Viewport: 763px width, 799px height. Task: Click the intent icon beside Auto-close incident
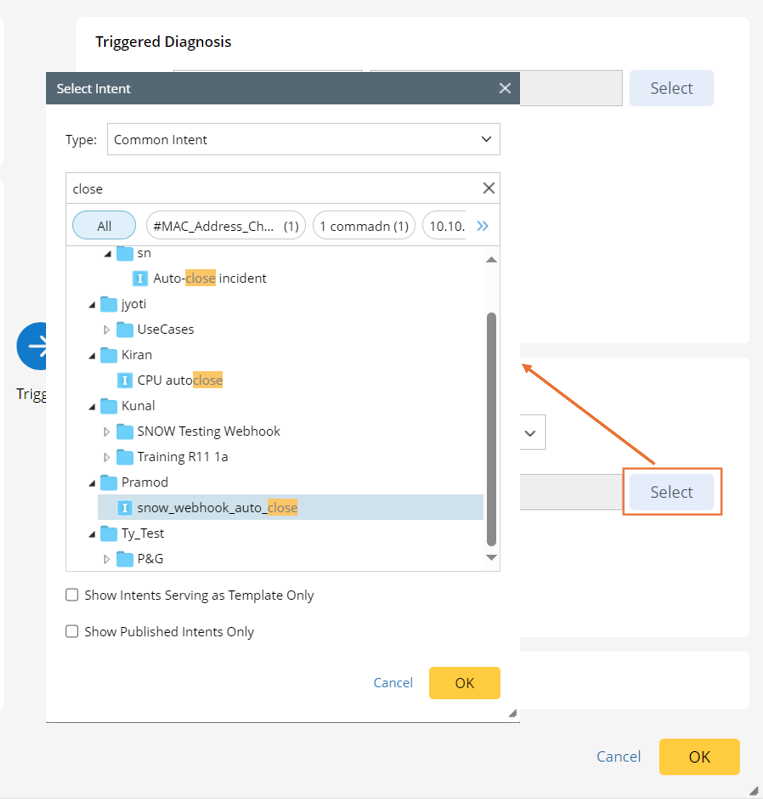pos(141,278)
